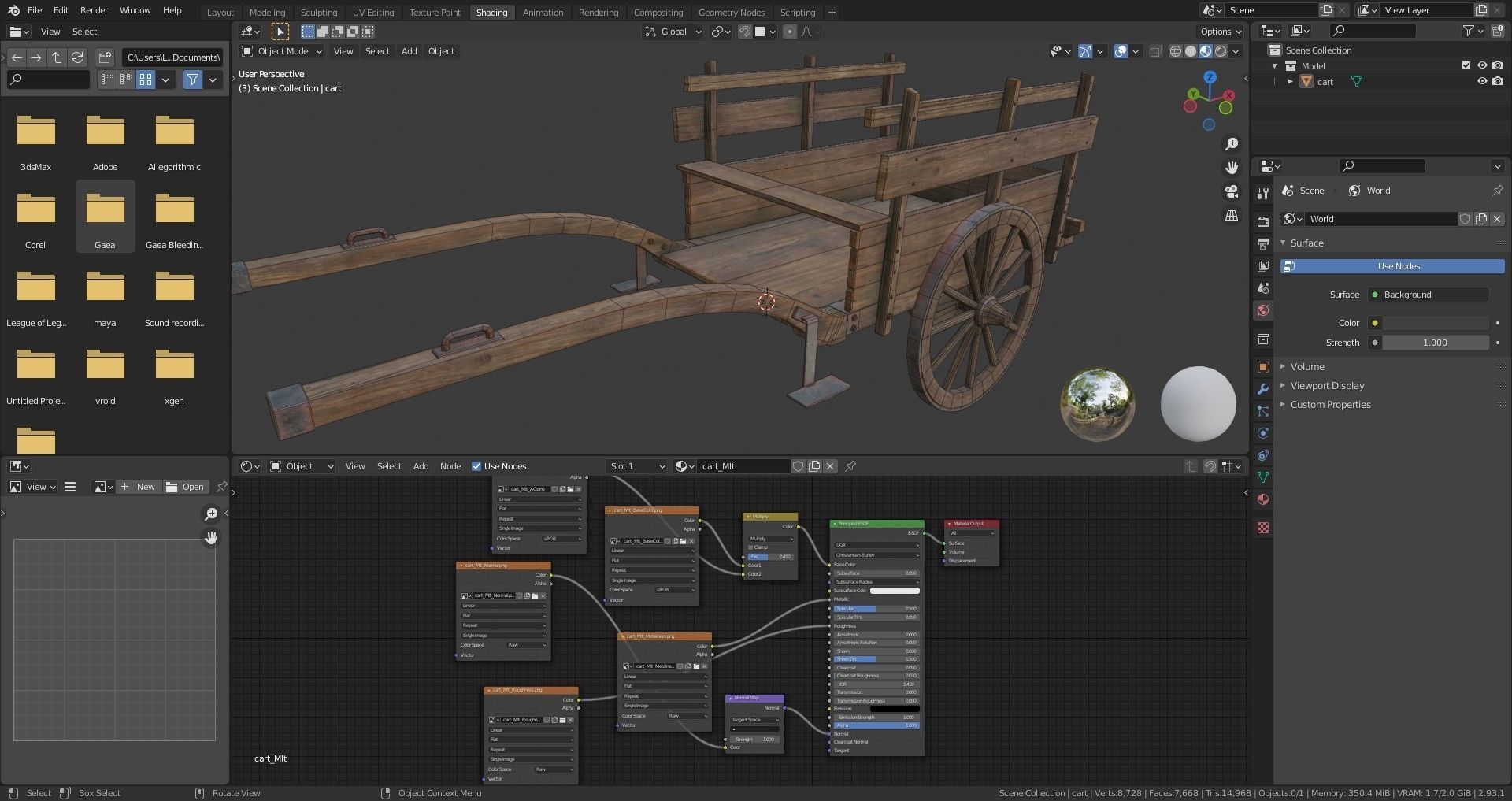
Task: Open the Output properties tab icon
Action: 1263,244
